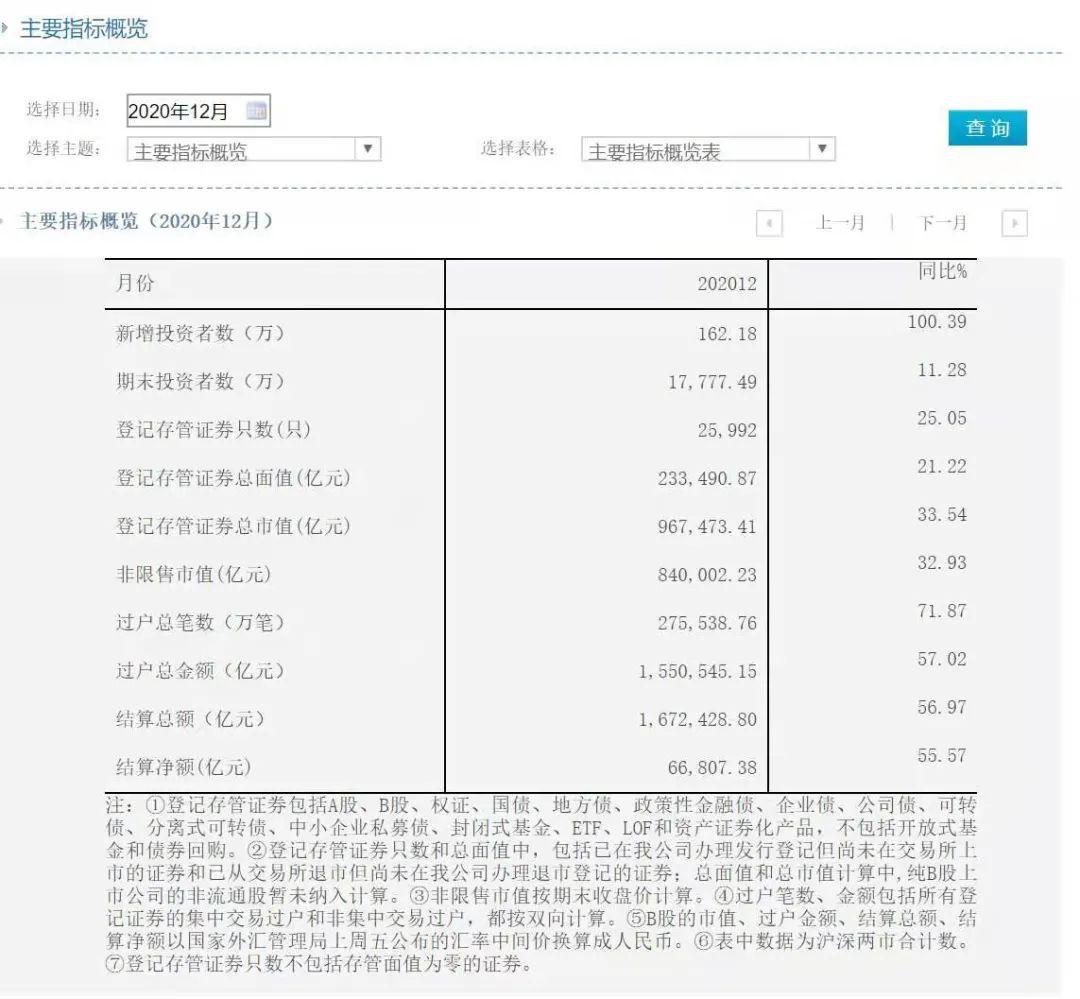Click the triangle marker before the top 主要指标概览 heading
Image resolution: width=1080 pixels, height=999 pixels.
(5, 28)
